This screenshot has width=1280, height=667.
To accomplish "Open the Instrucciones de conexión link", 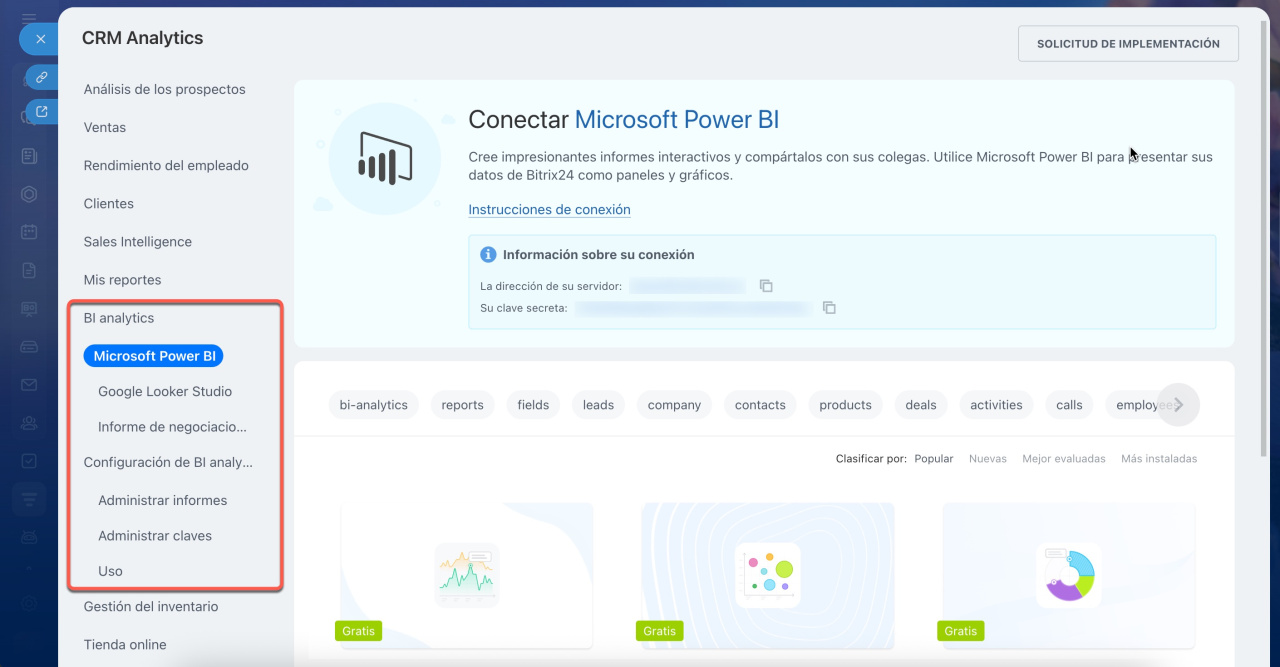I will pyautogui.click(x=549, y=210).
